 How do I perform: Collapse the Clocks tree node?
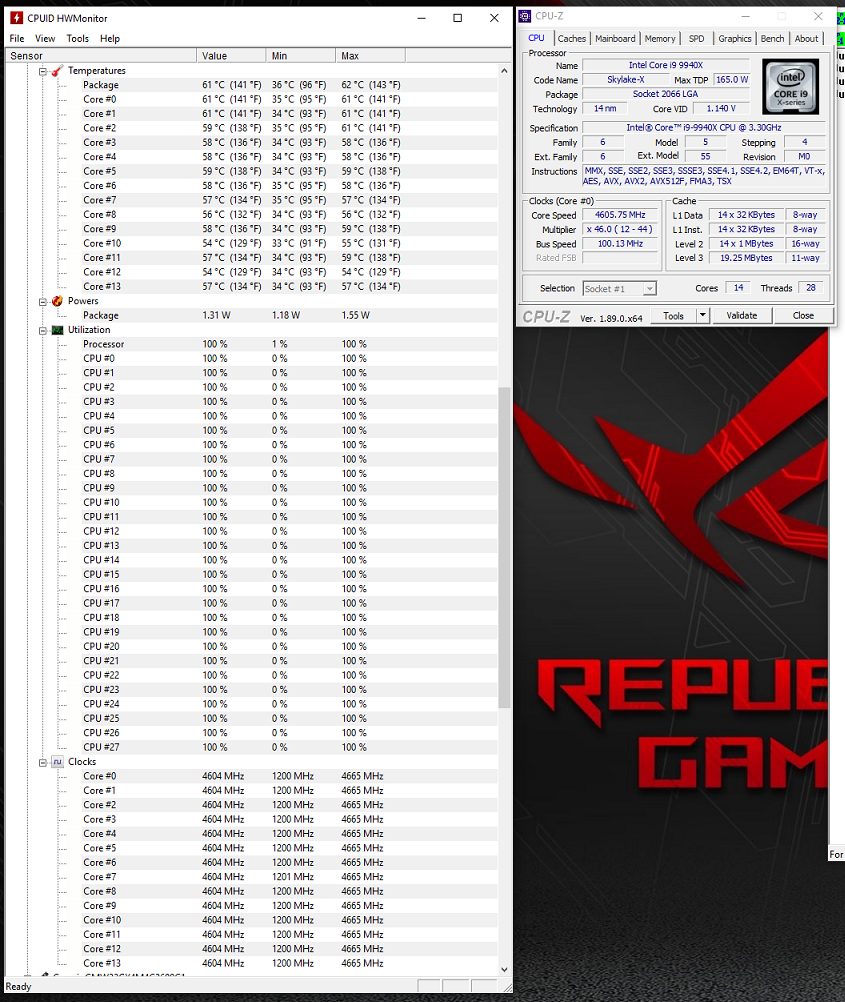pos(43,762)
